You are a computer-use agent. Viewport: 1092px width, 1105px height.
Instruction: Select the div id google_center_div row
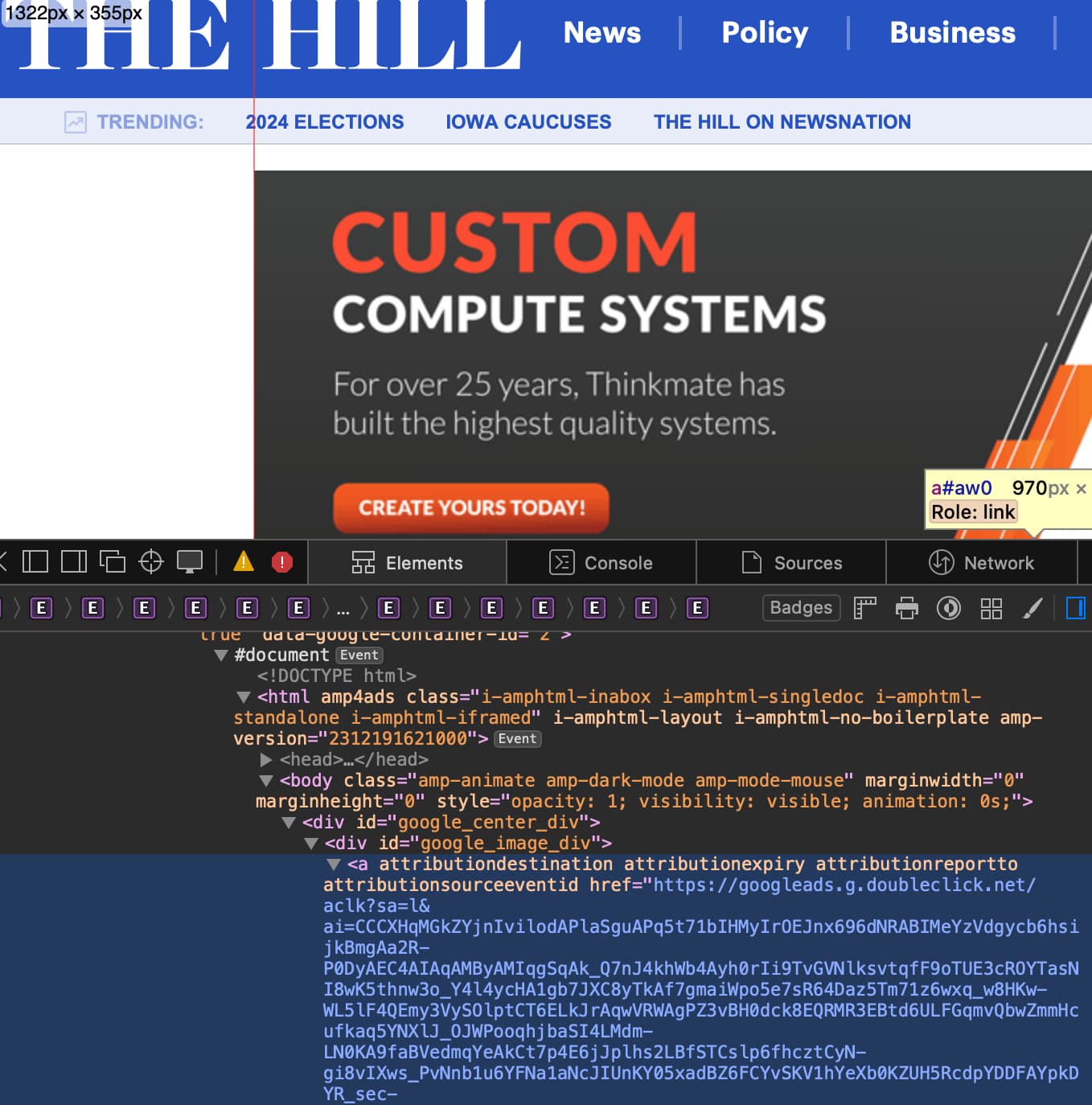point(451,823)
